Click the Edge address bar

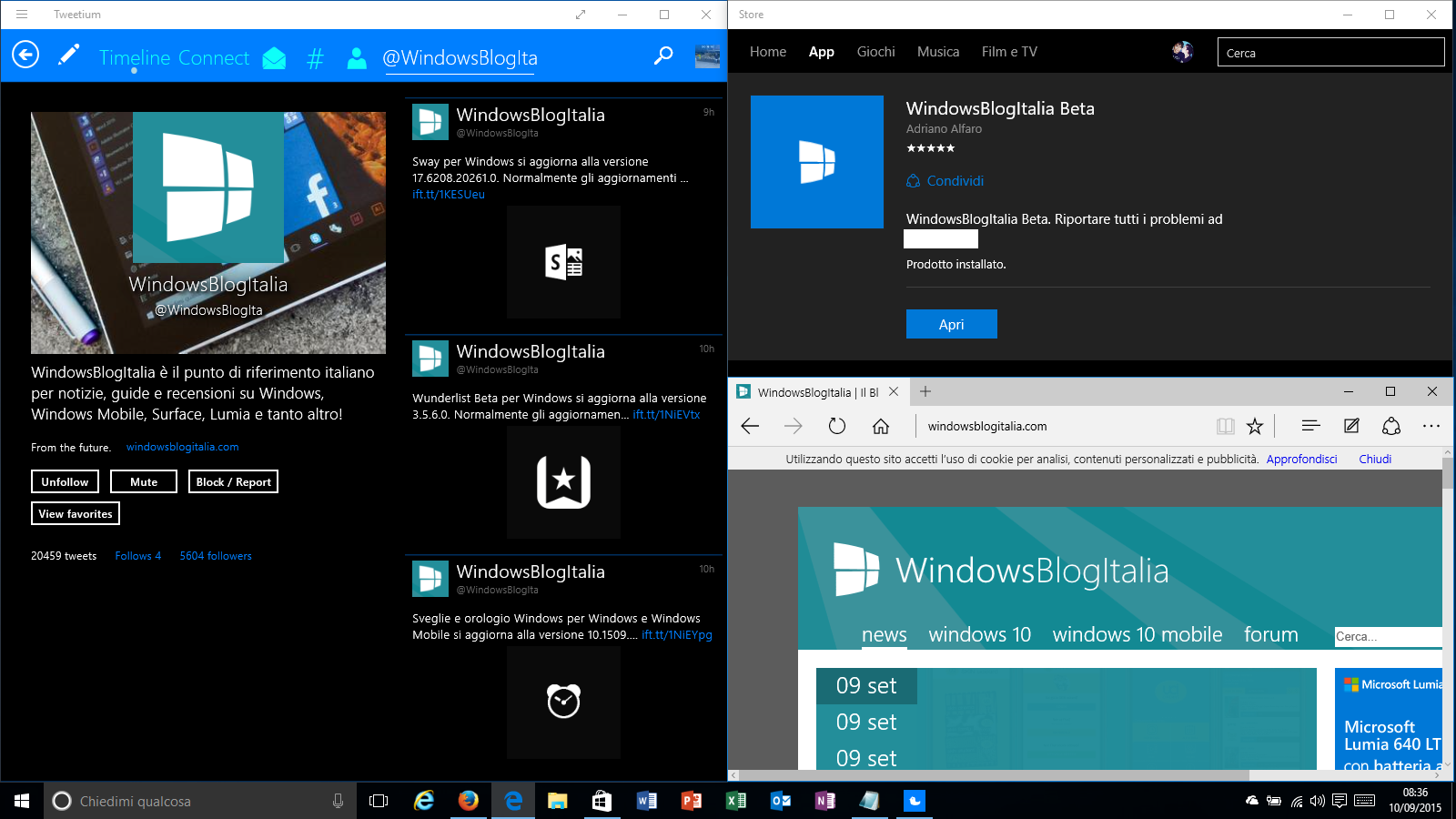[x=1065, y=426]
